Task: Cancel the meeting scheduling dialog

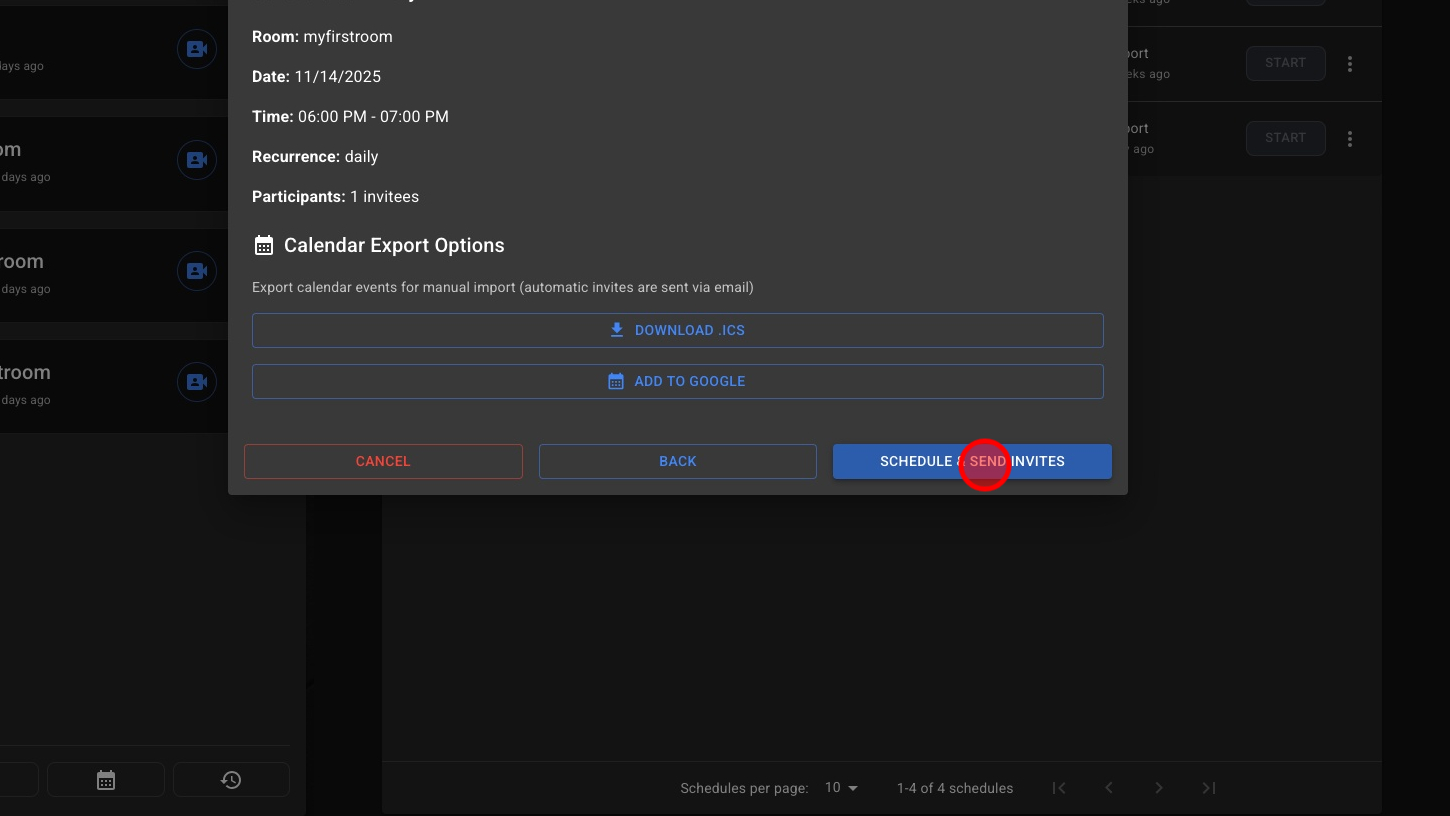Action: click(x=383, y=461)
